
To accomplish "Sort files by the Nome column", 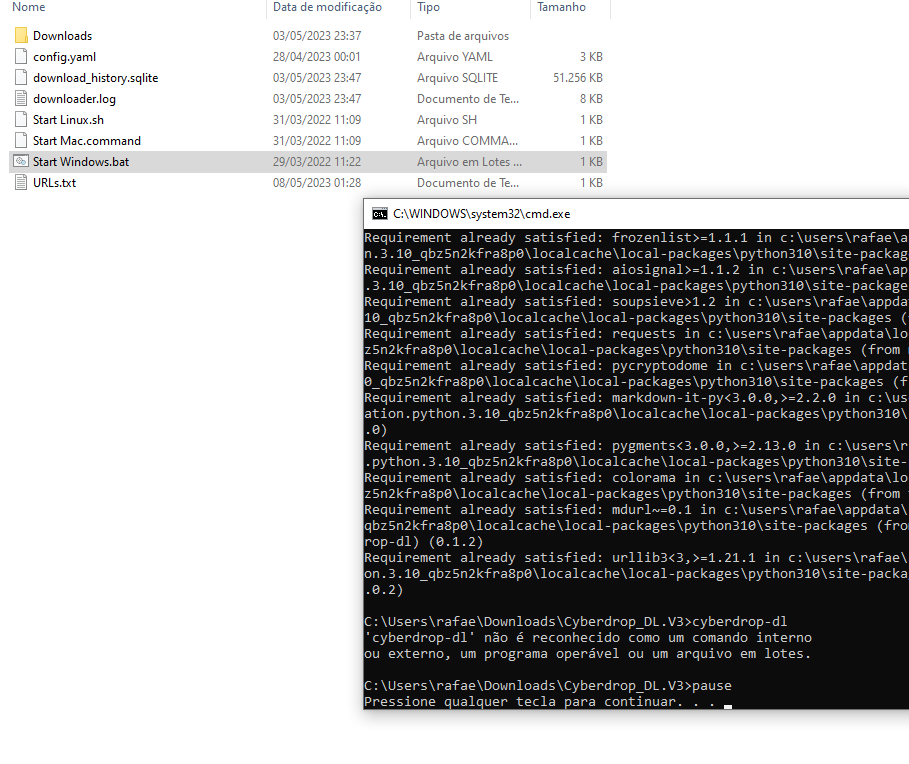I will (28, 7).
